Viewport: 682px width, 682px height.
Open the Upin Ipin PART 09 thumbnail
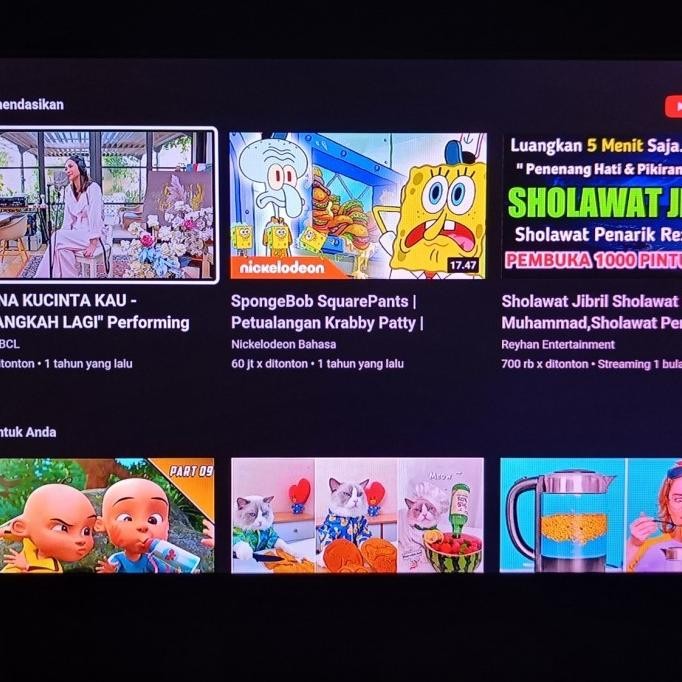107,515
